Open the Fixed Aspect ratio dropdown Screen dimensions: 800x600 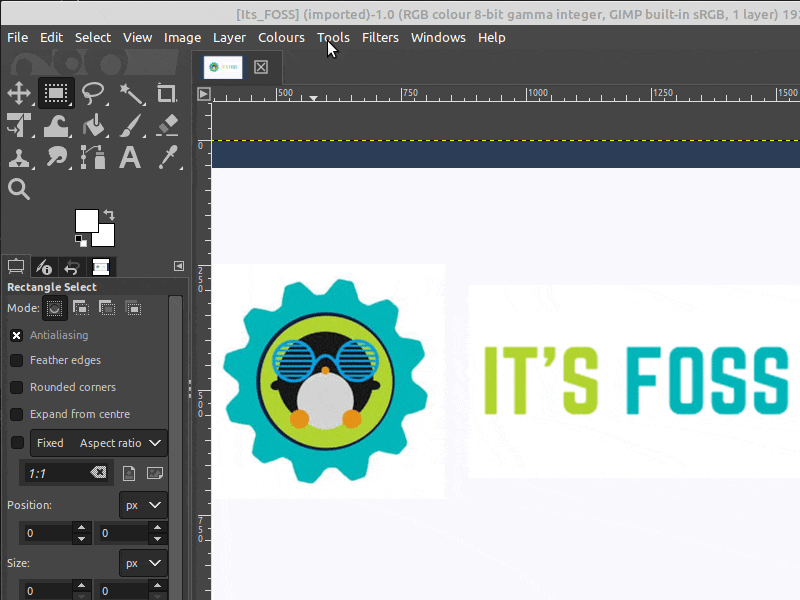[99, 443]
